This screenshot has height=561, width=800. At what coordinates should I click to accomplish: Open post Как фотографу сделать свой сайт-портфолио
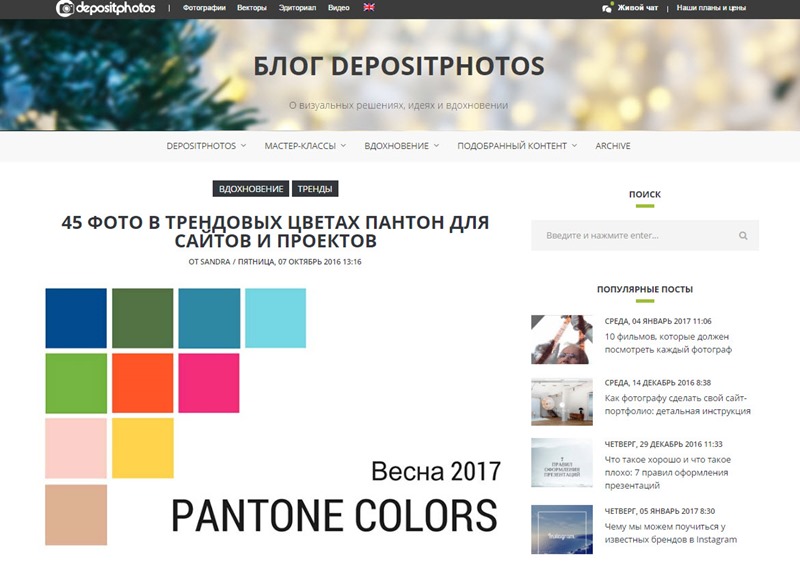(678, 404)
